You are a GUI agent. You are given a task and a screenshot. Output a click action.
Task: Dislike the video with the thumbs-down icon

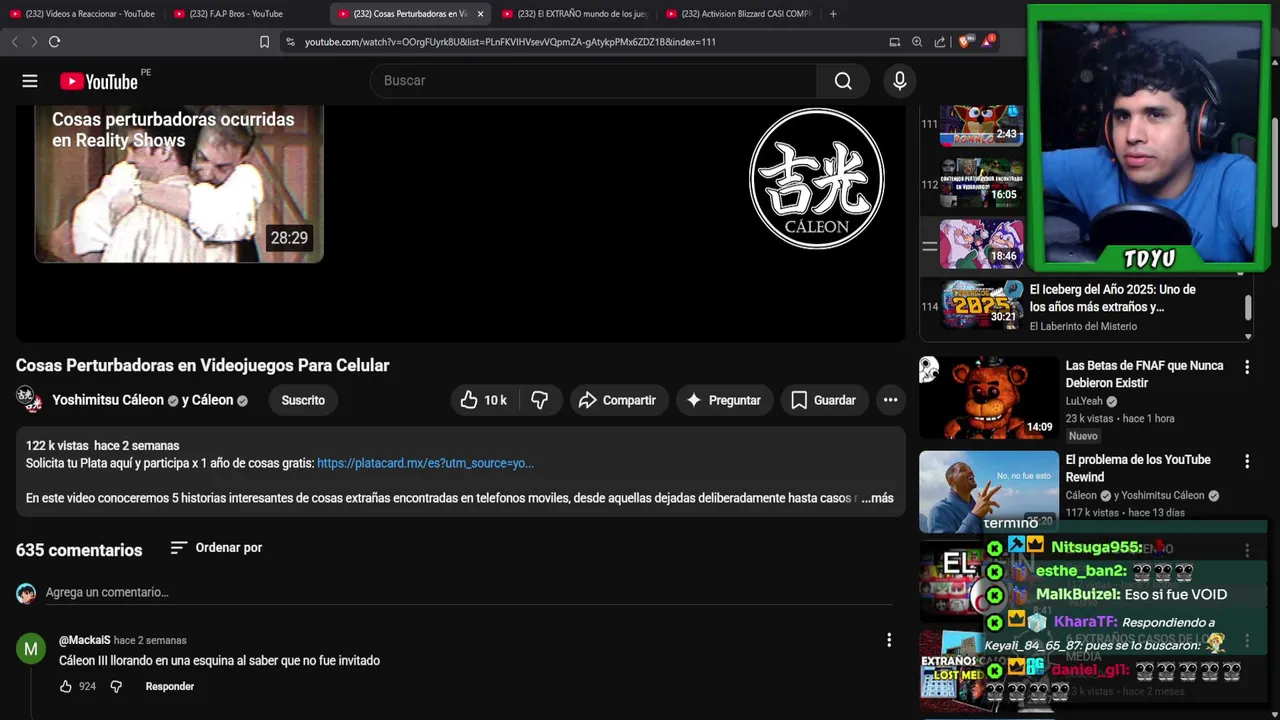(x=540, y=400)
